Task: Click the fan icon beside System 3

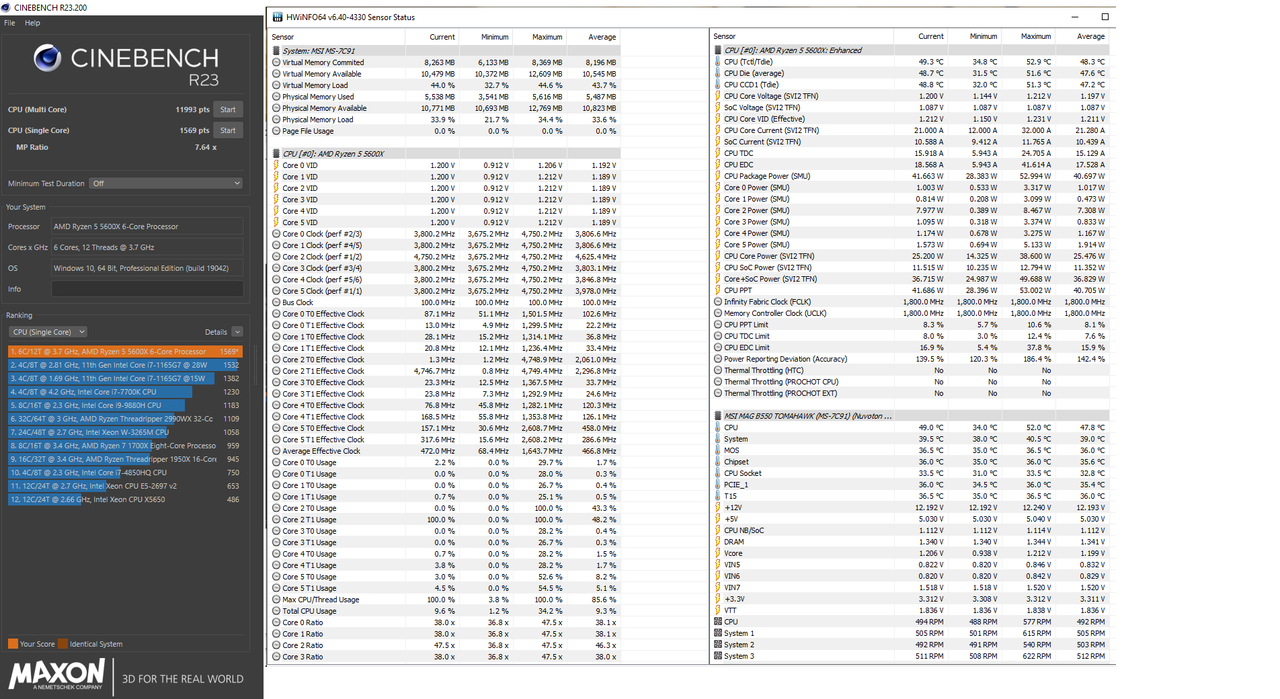Action: [x=718, y=656]
